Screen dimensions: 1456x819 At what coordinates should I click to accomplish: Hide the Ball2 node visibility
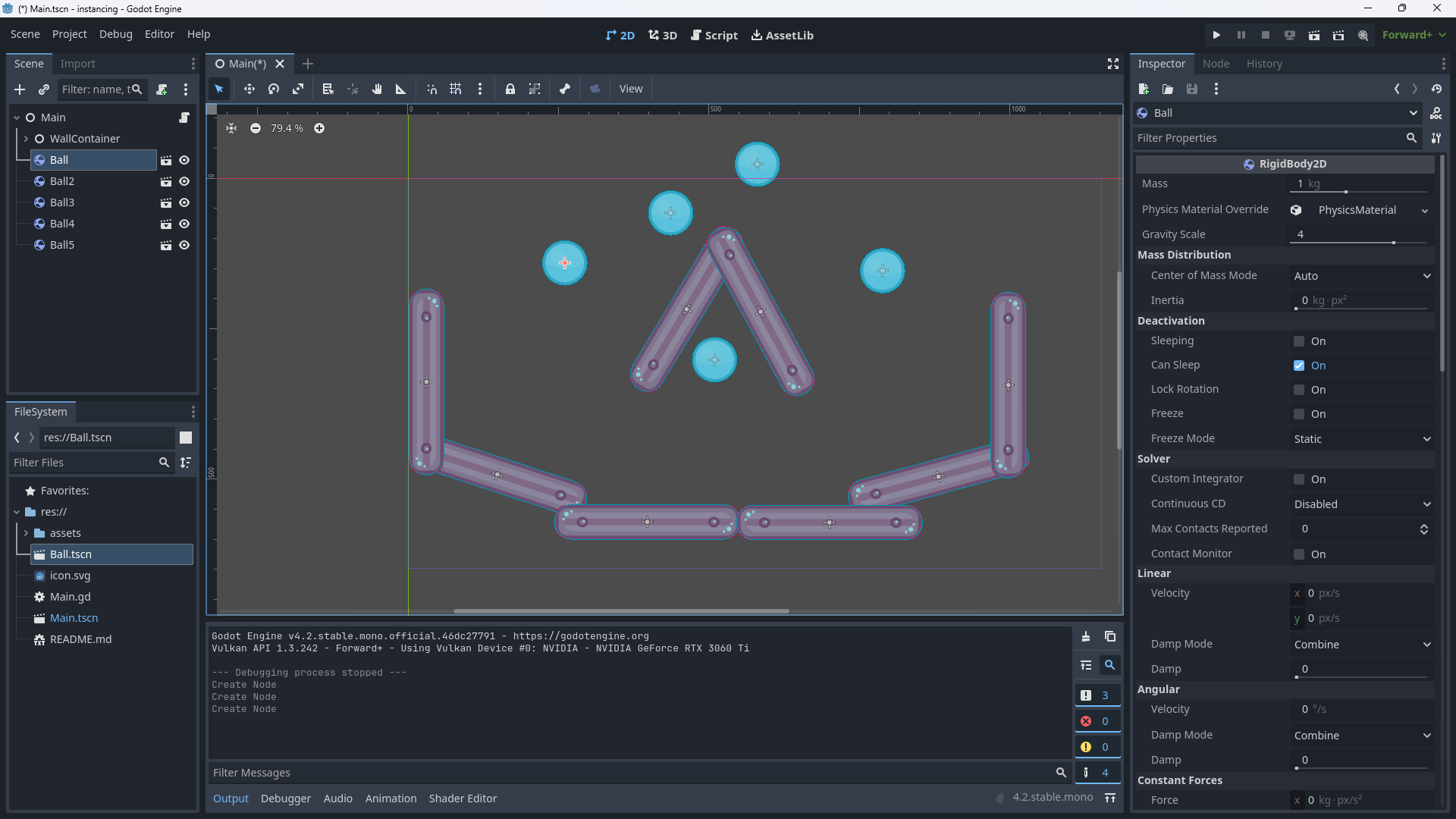(184, 181)
